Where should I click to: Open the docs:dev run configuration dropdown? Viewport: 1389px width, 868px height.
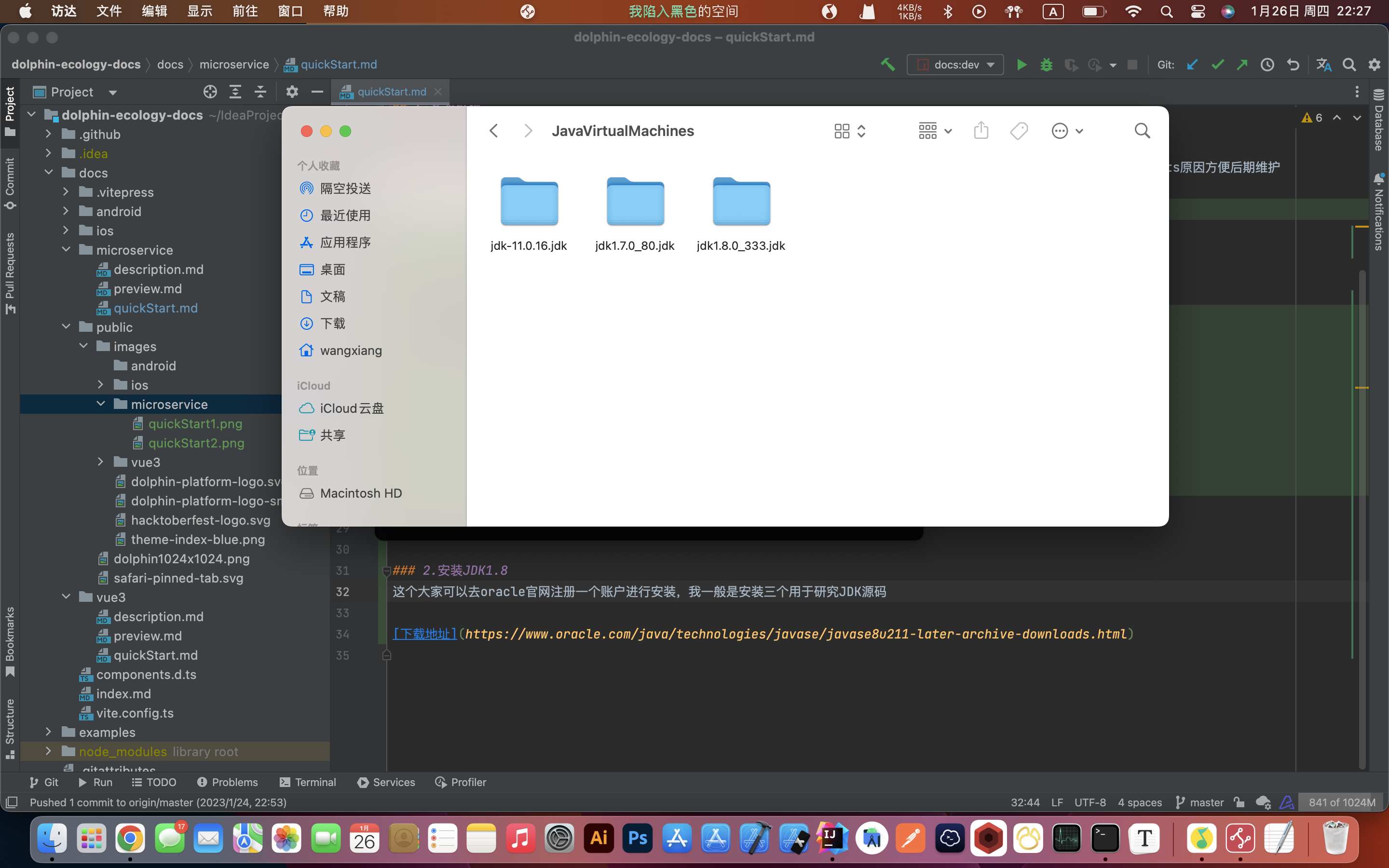(x=955, y=65)
